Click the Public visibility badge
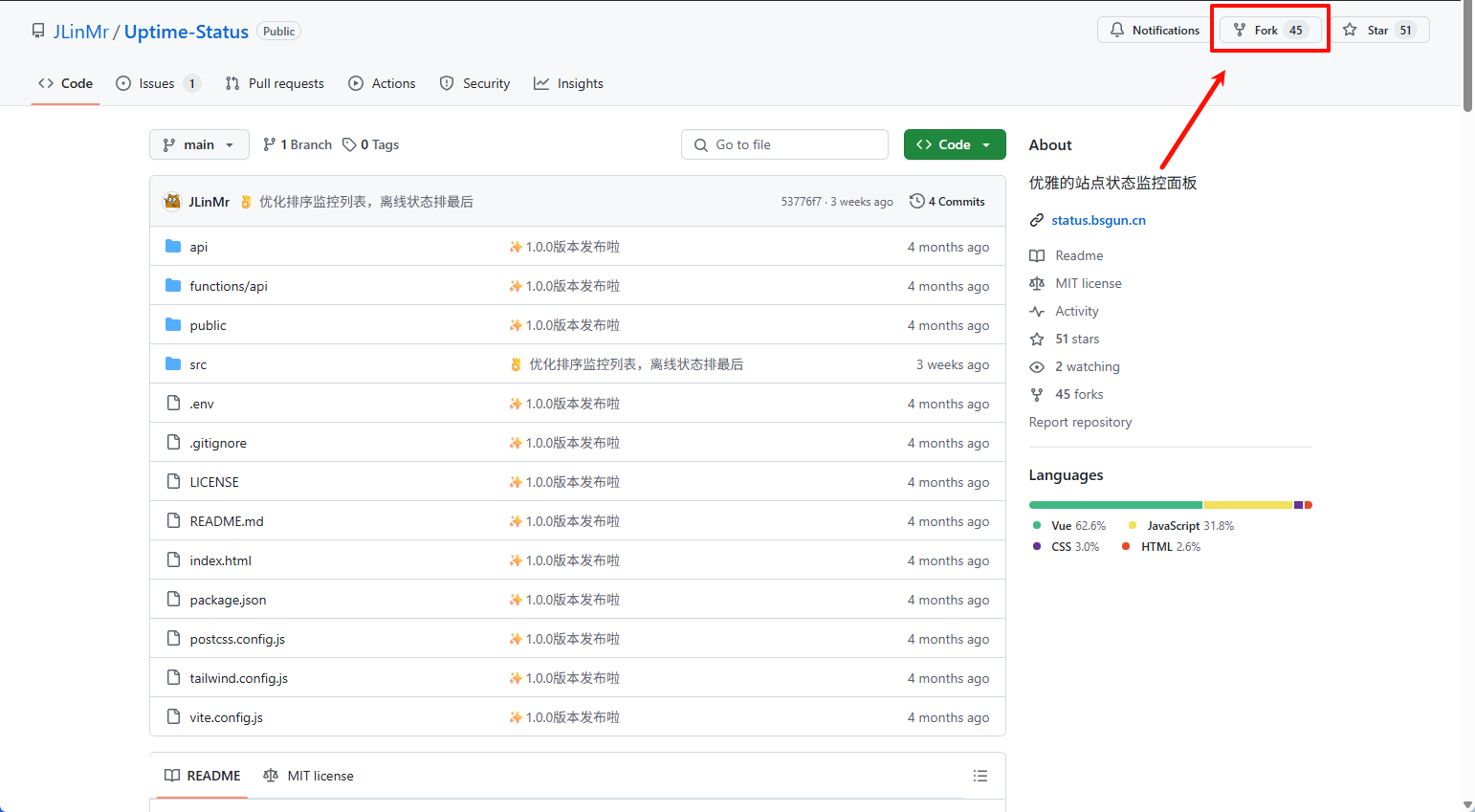 pos(279,31)
